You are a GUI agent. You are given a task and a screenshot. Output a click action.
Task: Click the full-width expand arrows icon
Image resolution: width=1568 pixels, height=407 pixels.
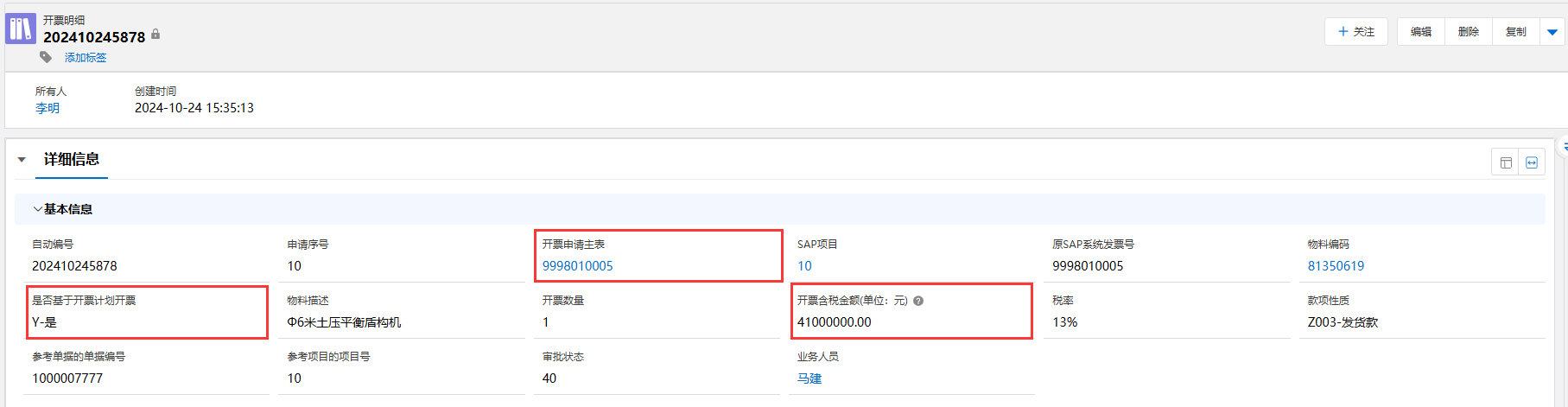(x=1532, y=162)
